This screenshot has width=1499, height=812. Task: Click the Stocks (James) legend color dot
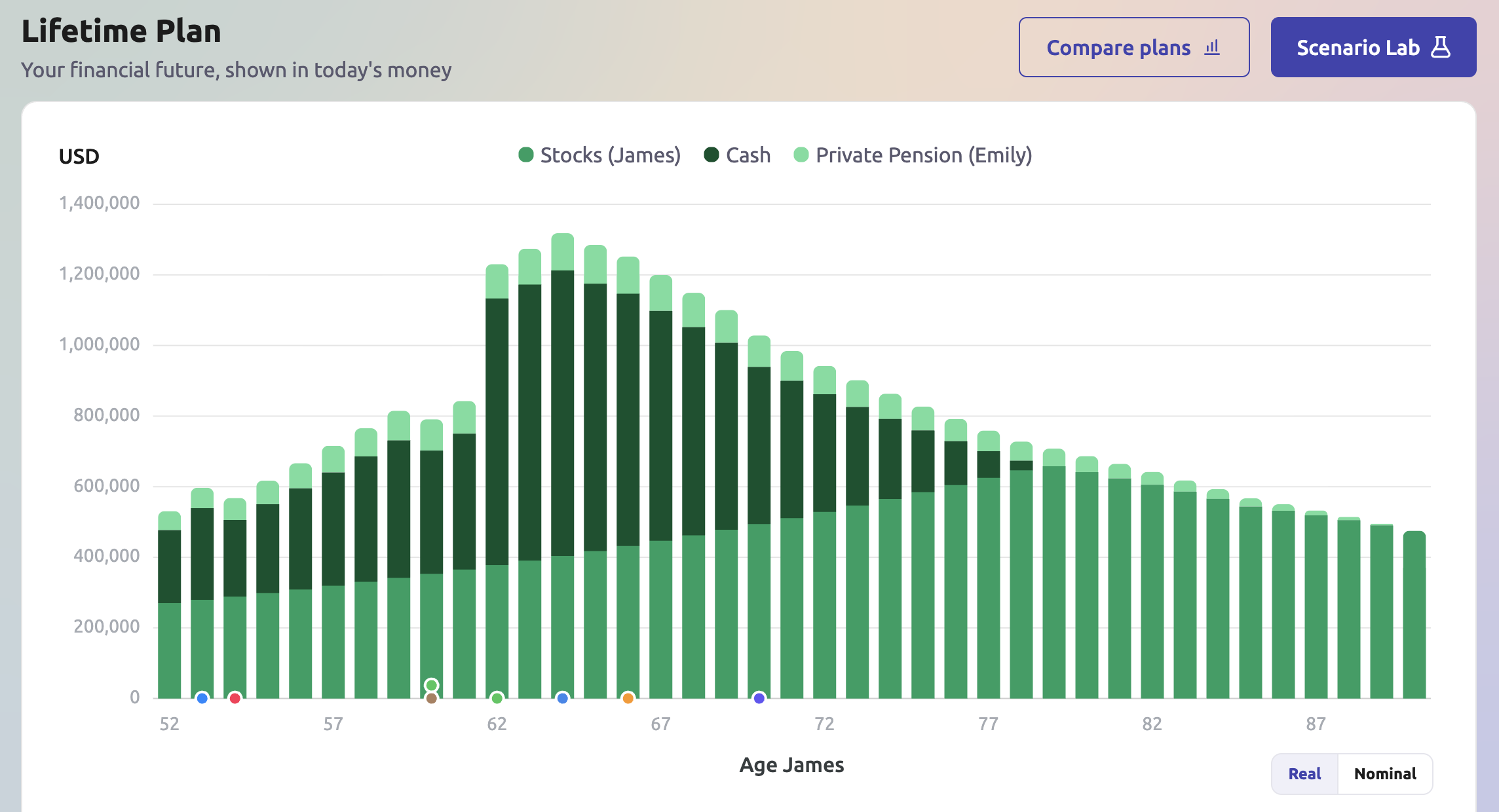point(525,155)
